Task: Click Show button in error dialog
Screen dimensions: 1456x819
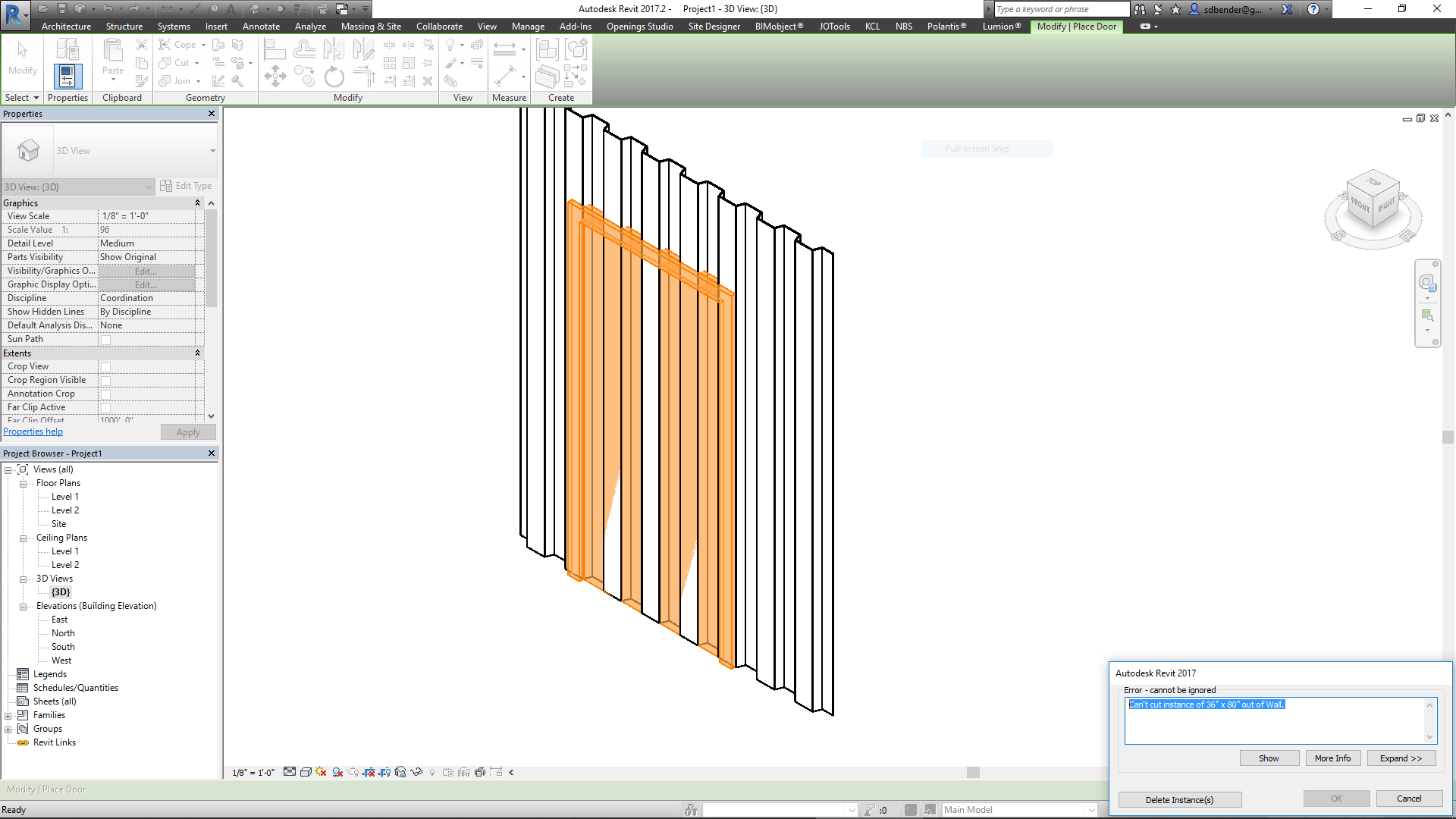Action: click(1269, 758)
